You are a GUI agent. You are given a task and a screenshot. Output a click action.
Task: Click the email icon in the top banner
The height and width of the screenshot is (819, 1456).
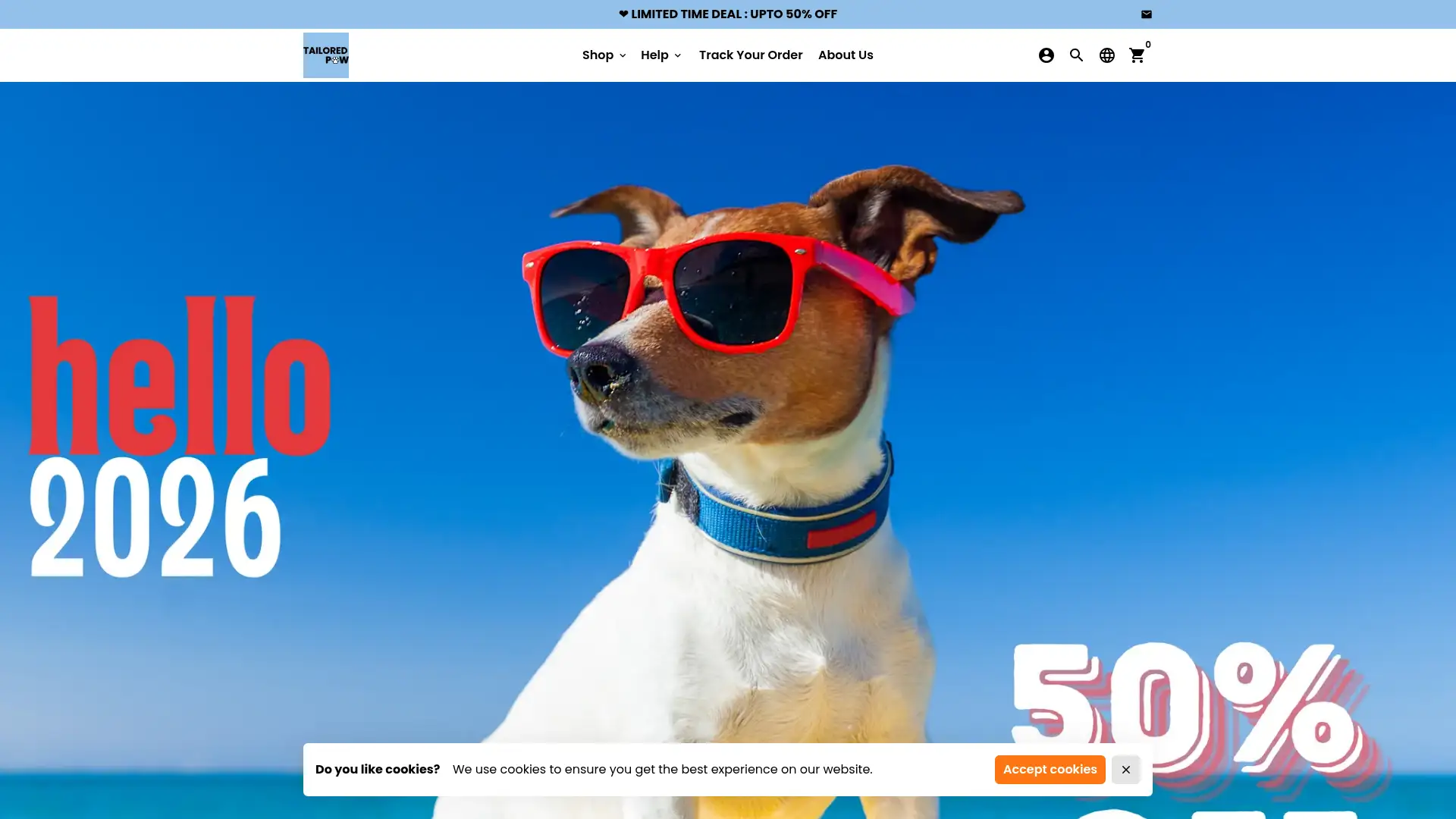pos(1147,14)
